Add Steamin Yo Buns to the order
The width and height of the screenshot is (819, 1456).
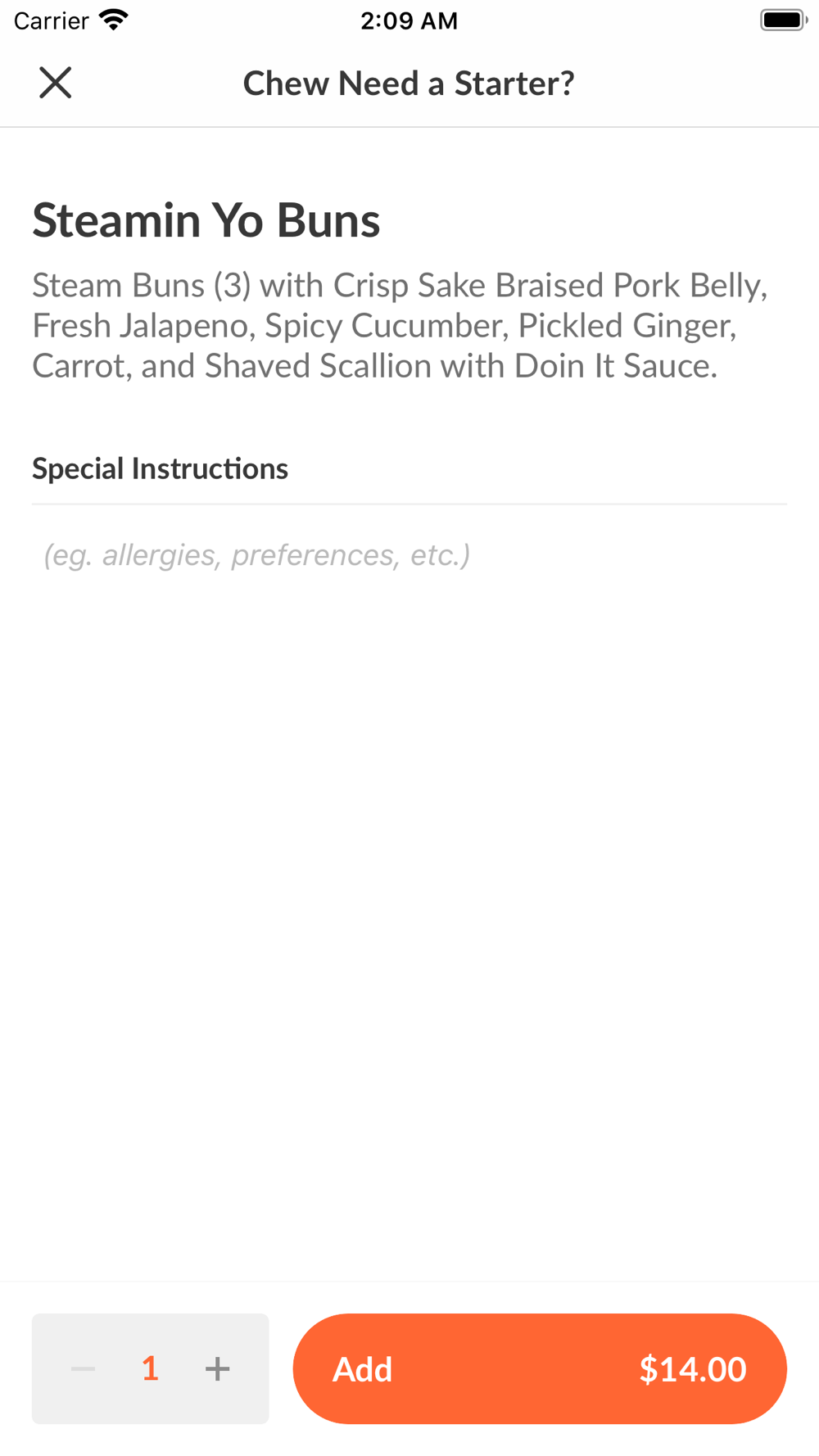(x=539, y=1368)
